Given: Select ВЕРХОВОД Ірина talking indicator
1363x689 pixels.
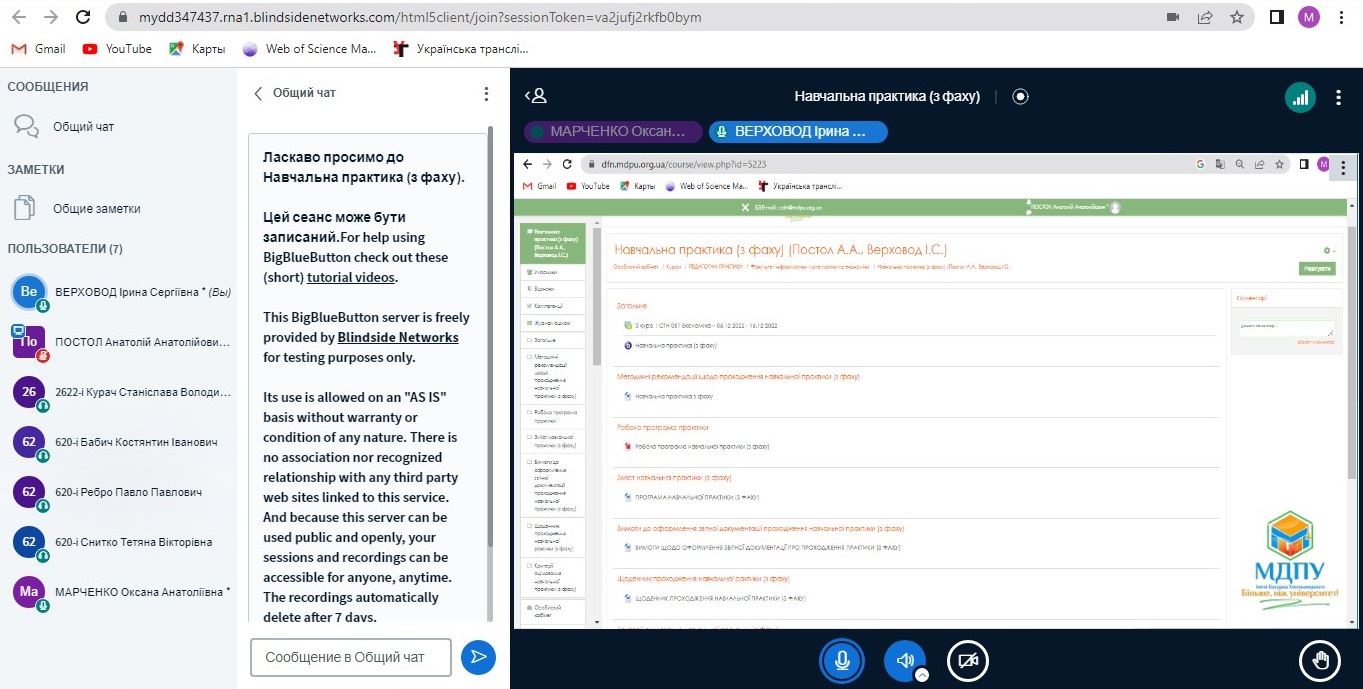Looking at the screenshot, I should click(x=797, y=132).
